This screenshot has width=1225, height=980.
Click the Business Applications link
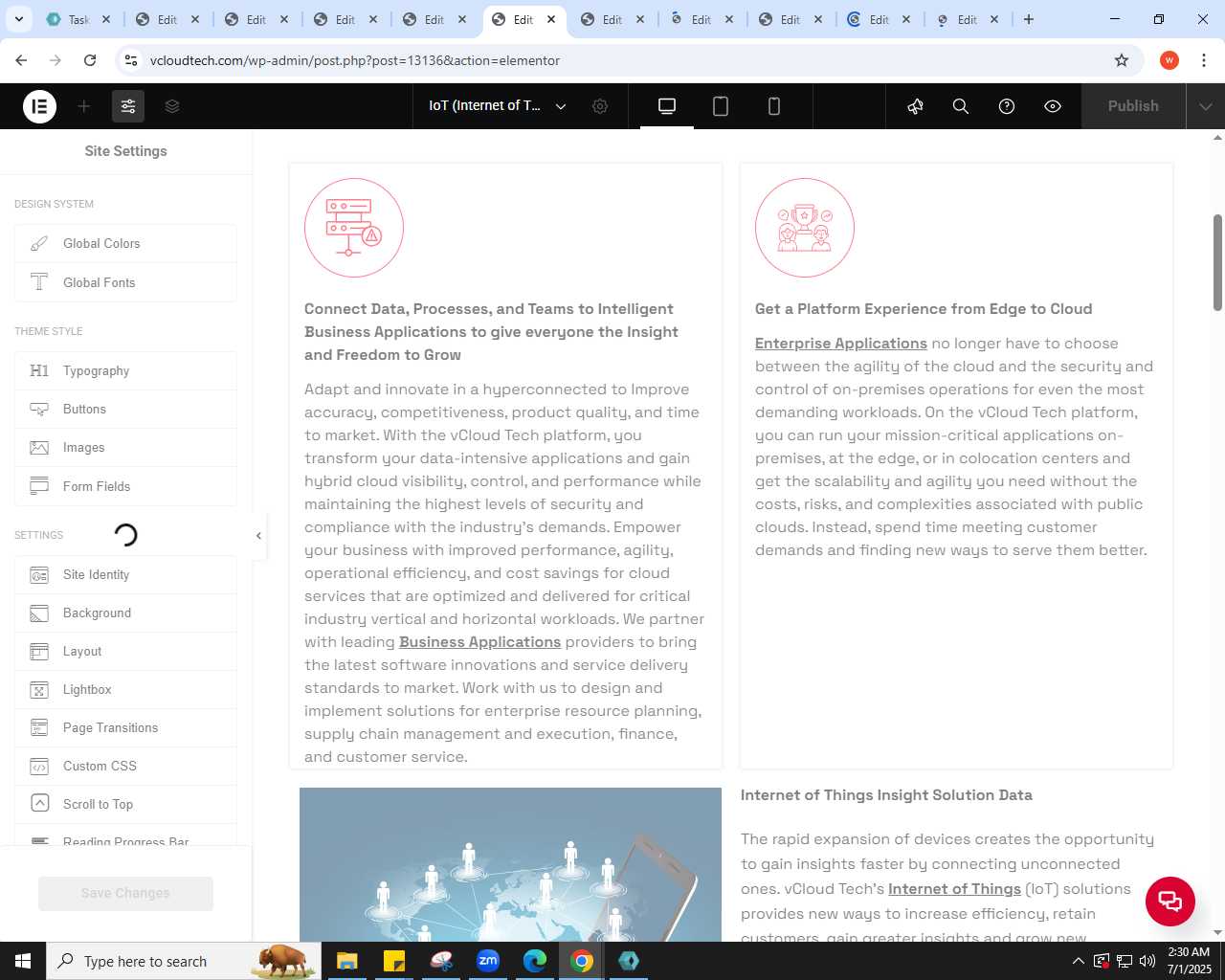coord(479,642)
